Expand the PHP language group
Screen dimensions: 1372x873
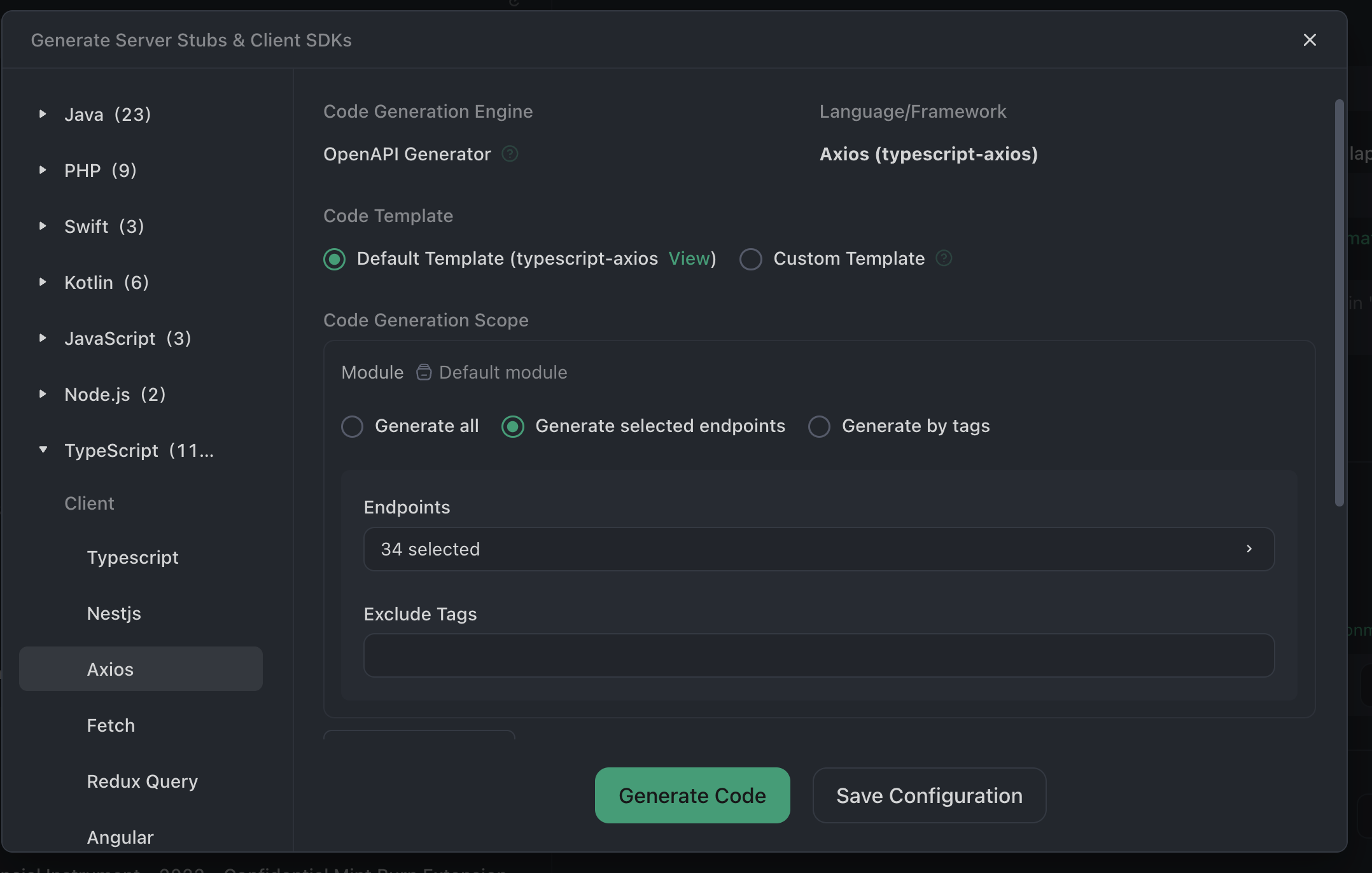point(43,171)
